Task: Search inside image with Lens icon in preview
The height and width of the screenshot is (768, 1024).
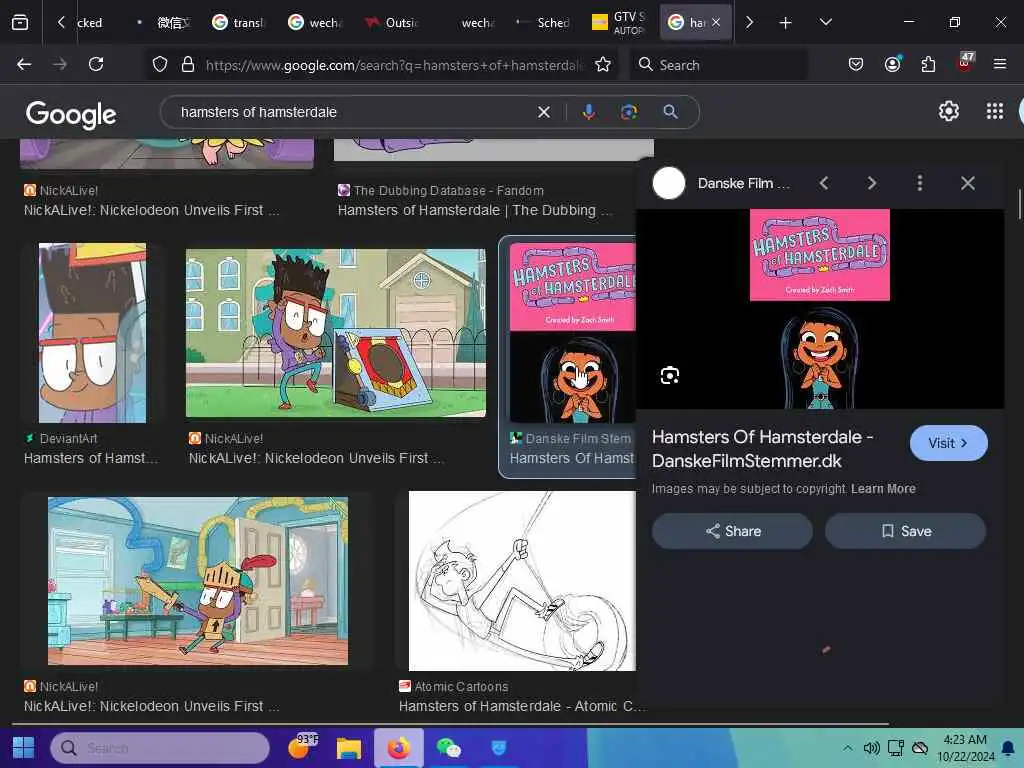Action: pos(669,376)
